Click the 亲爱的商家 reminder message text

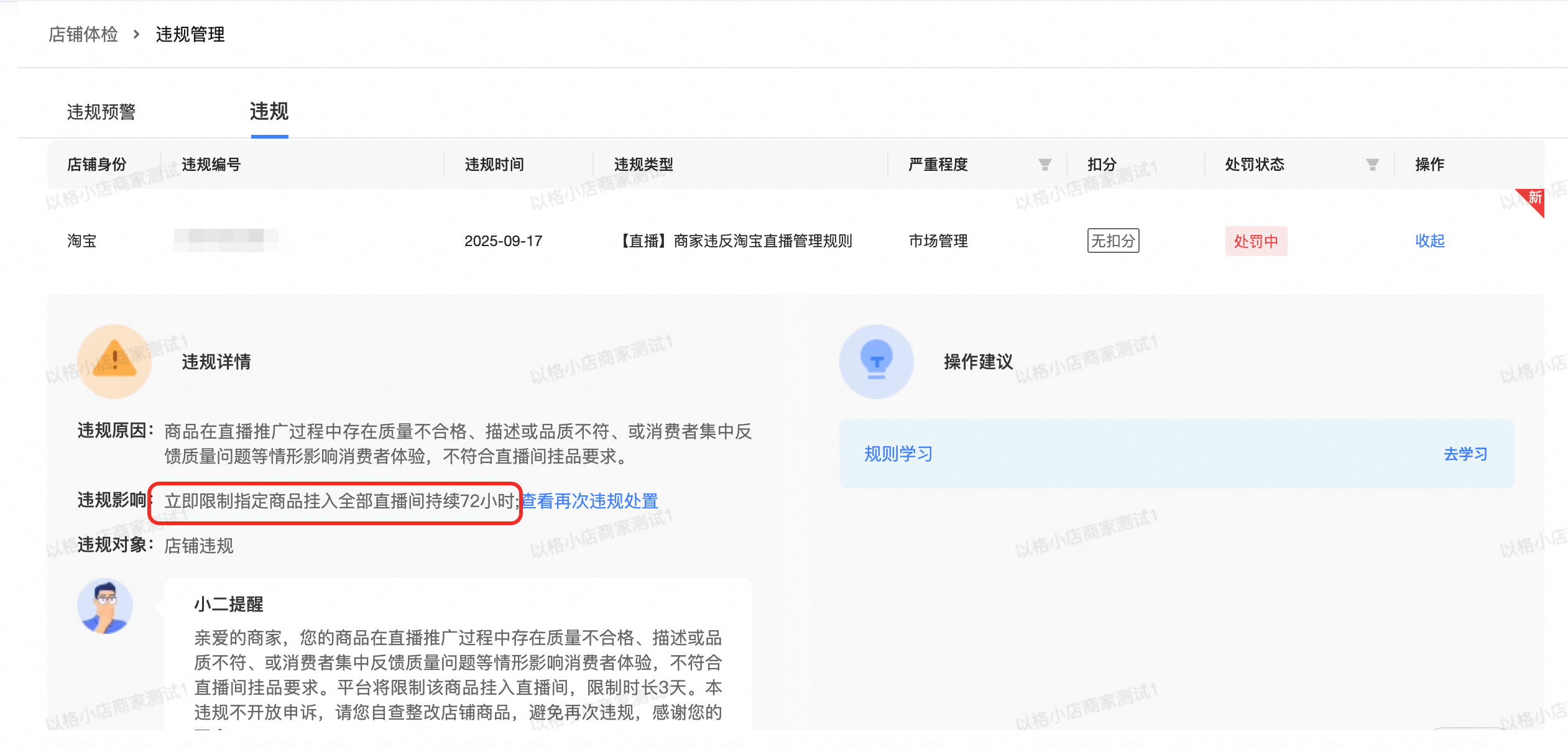(458, 679)
